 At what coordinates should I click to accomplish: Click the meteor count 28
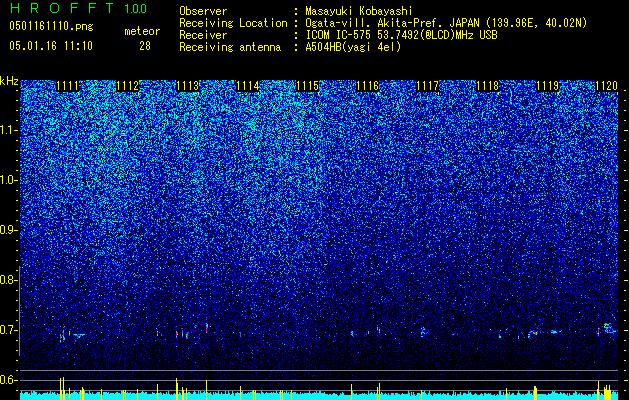click(145, 46)
